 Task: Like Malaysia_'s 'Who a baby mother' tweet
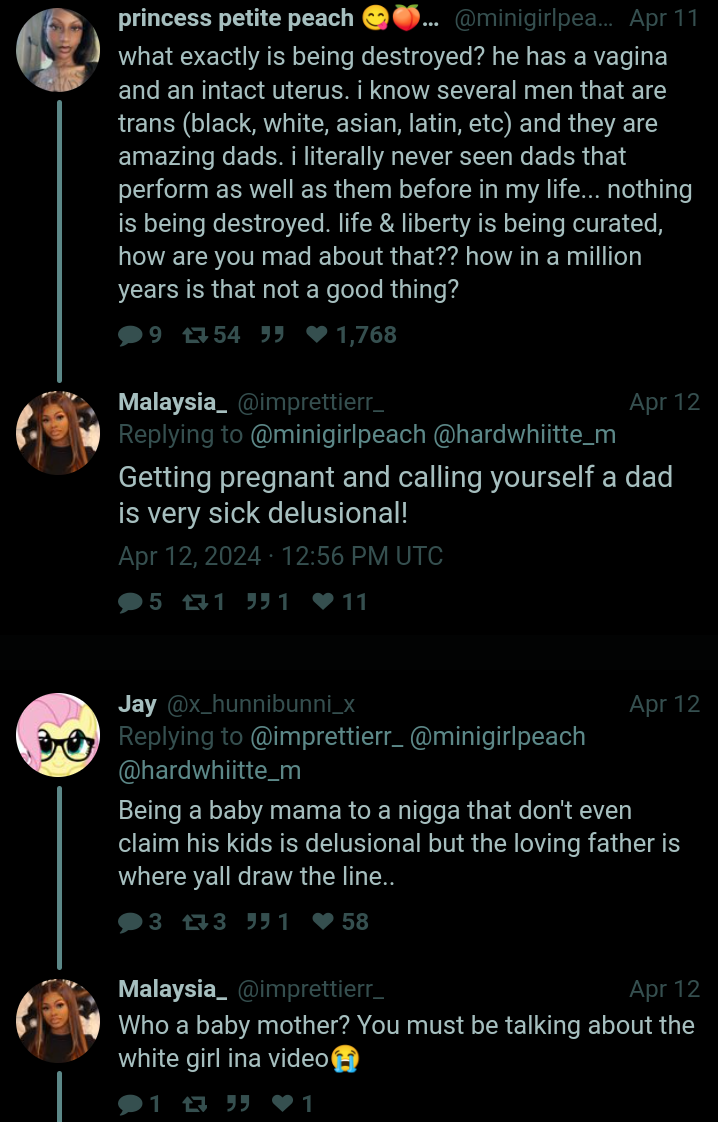[283, 1104]
